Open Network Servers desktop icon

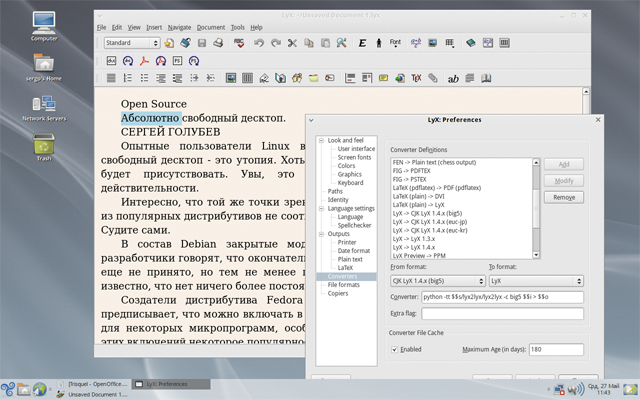point(44,108)
